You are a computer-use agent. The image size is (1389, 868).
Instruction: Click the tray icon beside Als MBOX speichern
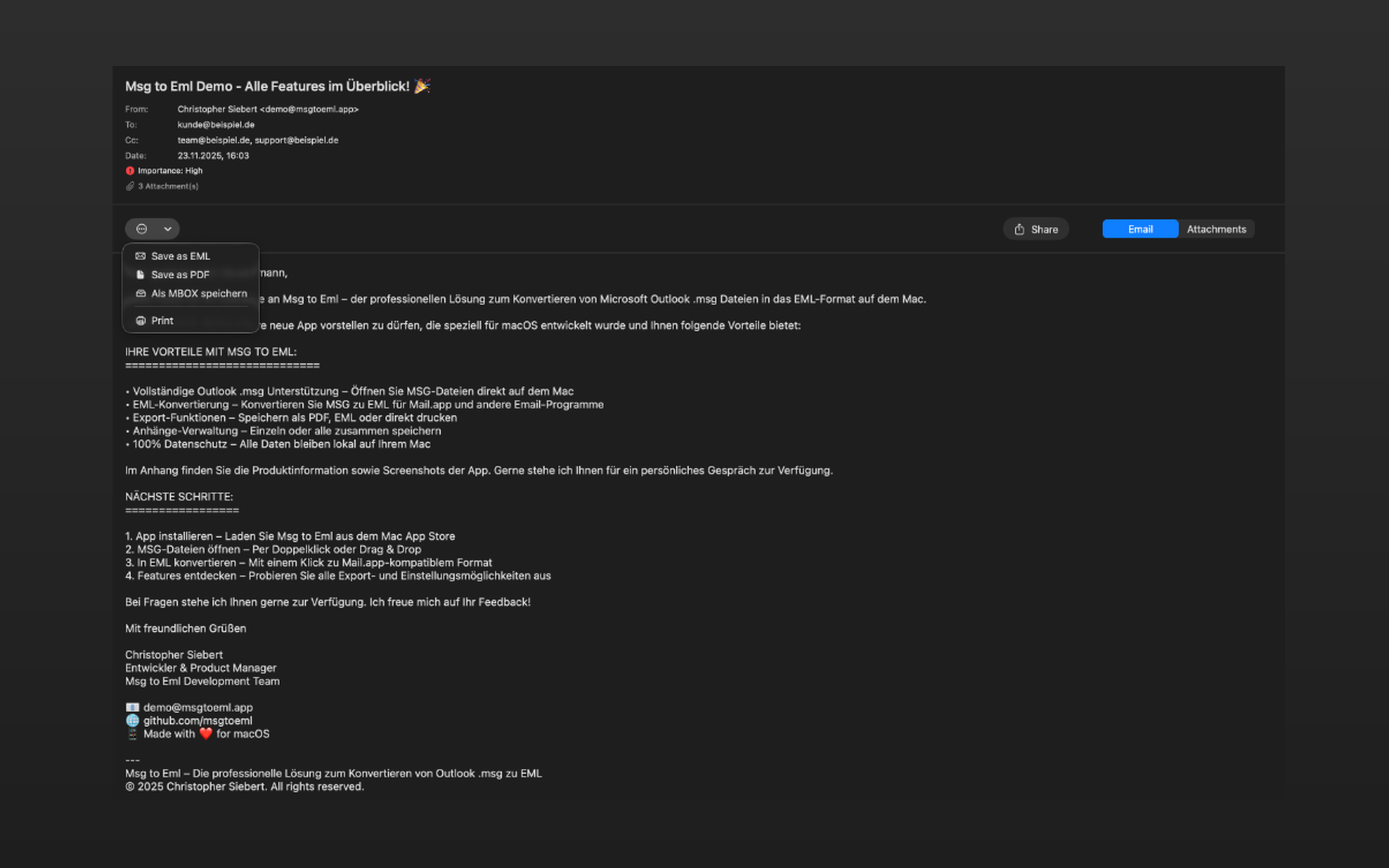[x=141, y=293]
